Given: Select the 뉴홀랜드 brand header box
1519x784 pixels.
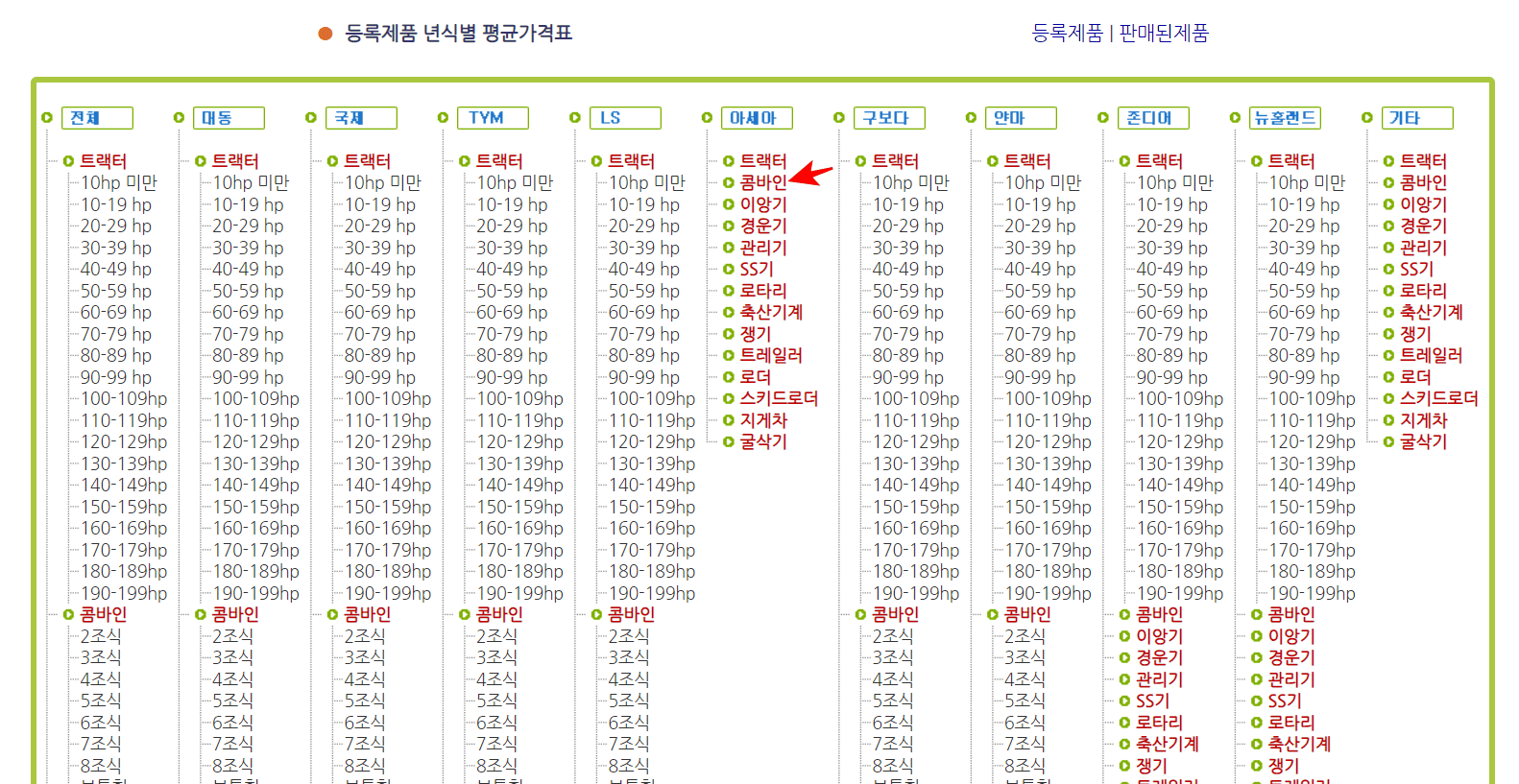Looking at the screenshot, I should (x=1285, y=118).
